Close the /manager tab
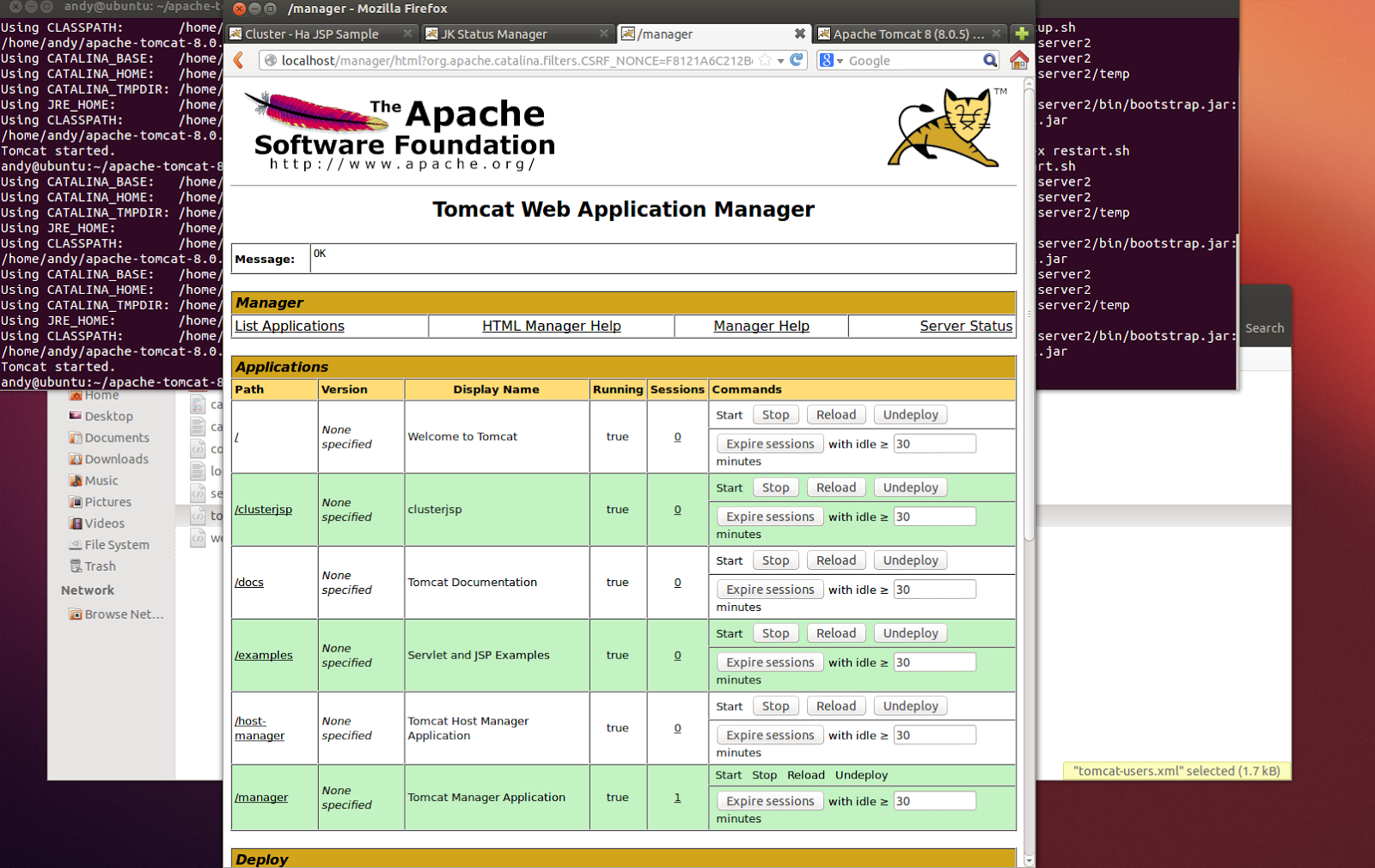 pyautogui.click(x=800, y=34)
